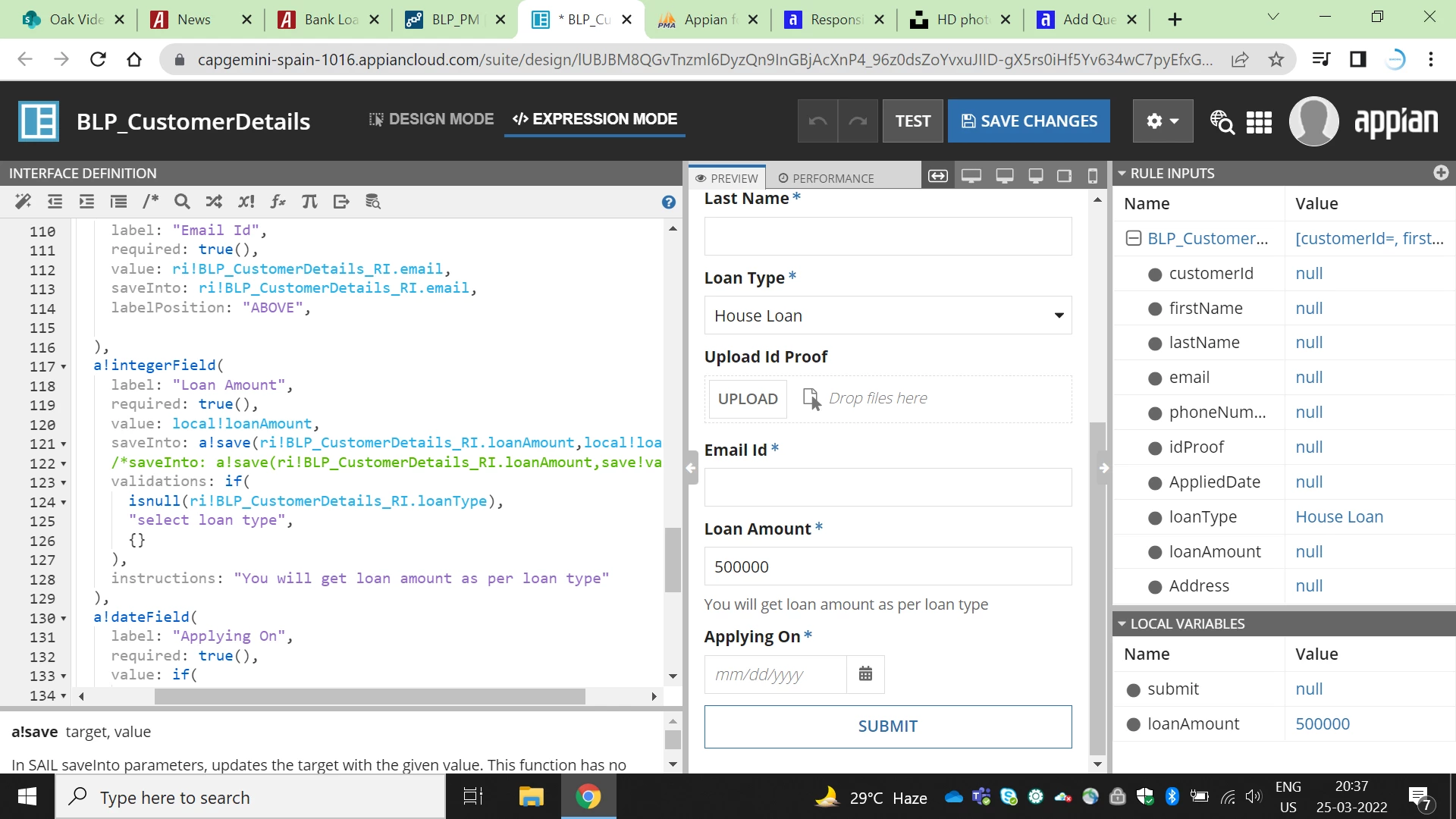
Task: Switch to DESIGN MODE
Action: (x=431, y=119)
